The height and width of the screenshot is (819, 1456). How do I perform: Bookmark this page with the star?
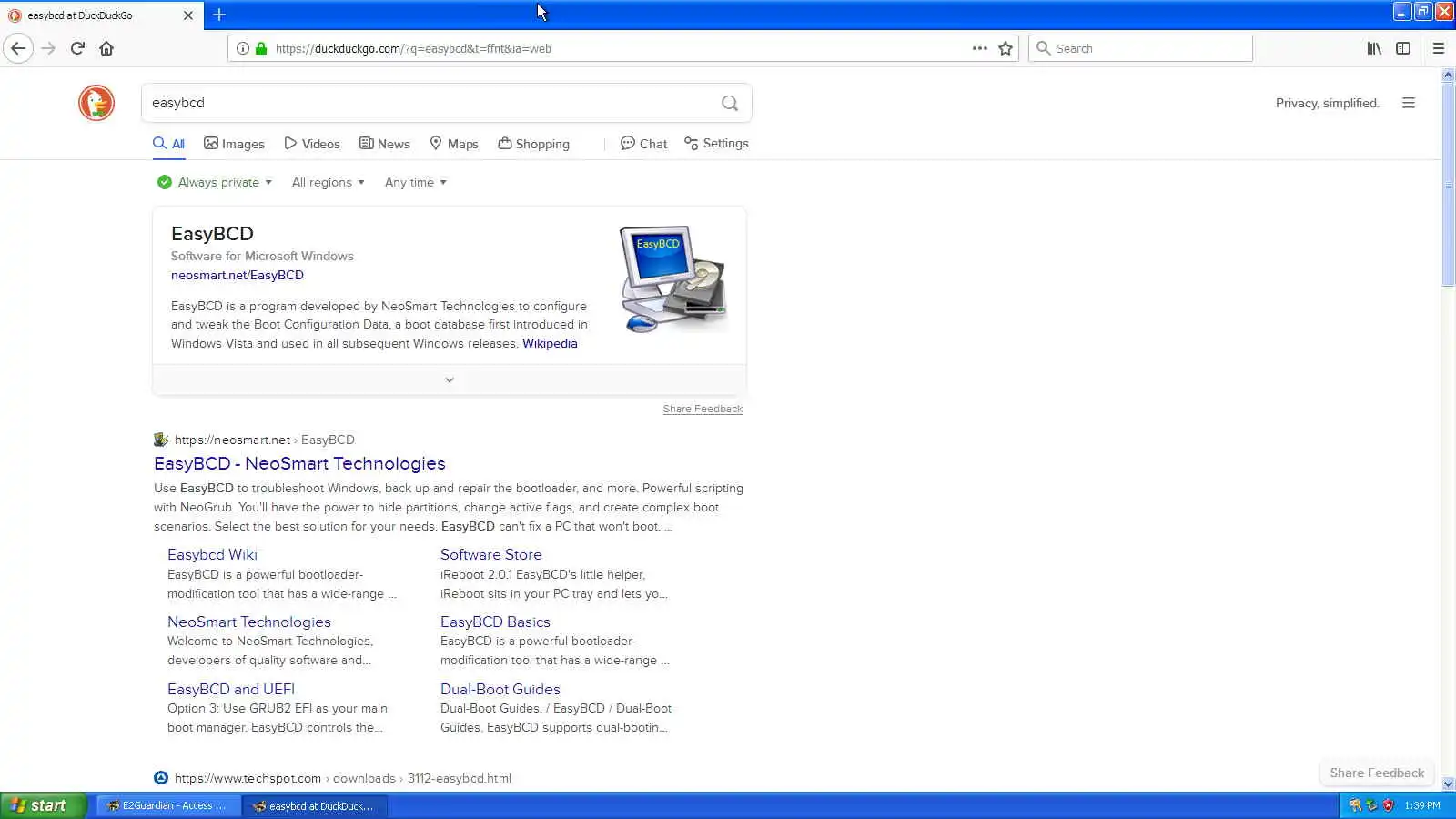click(1006, 48)
